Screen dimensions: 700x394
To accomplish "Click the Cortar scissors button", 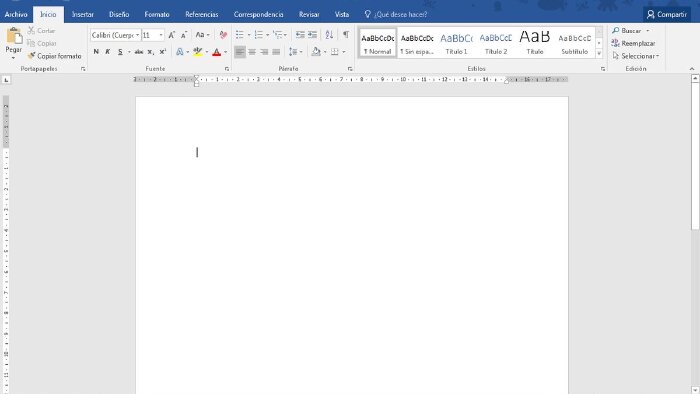I will pos(41,31).
